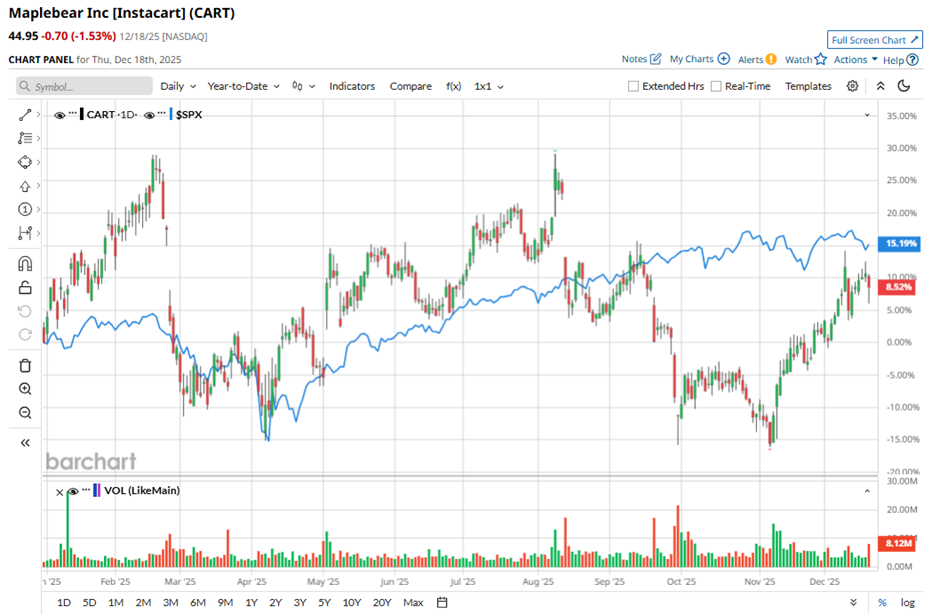Enable the Extended Hrs checkbox
Screen dimensions: 940x615
pyautogui.click(x=633, y=86)
